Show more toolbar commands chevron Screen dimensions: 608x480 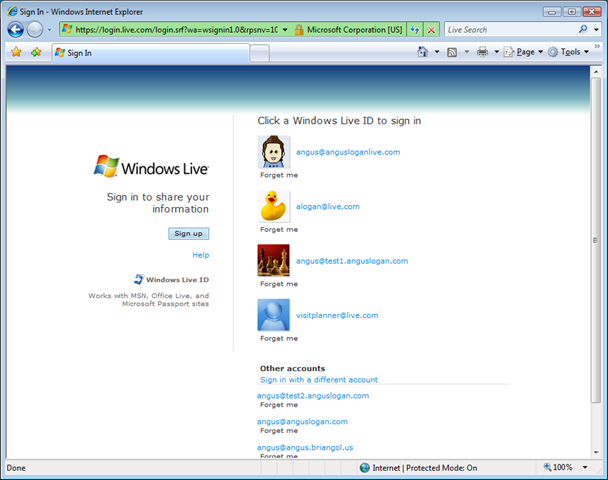597,46
